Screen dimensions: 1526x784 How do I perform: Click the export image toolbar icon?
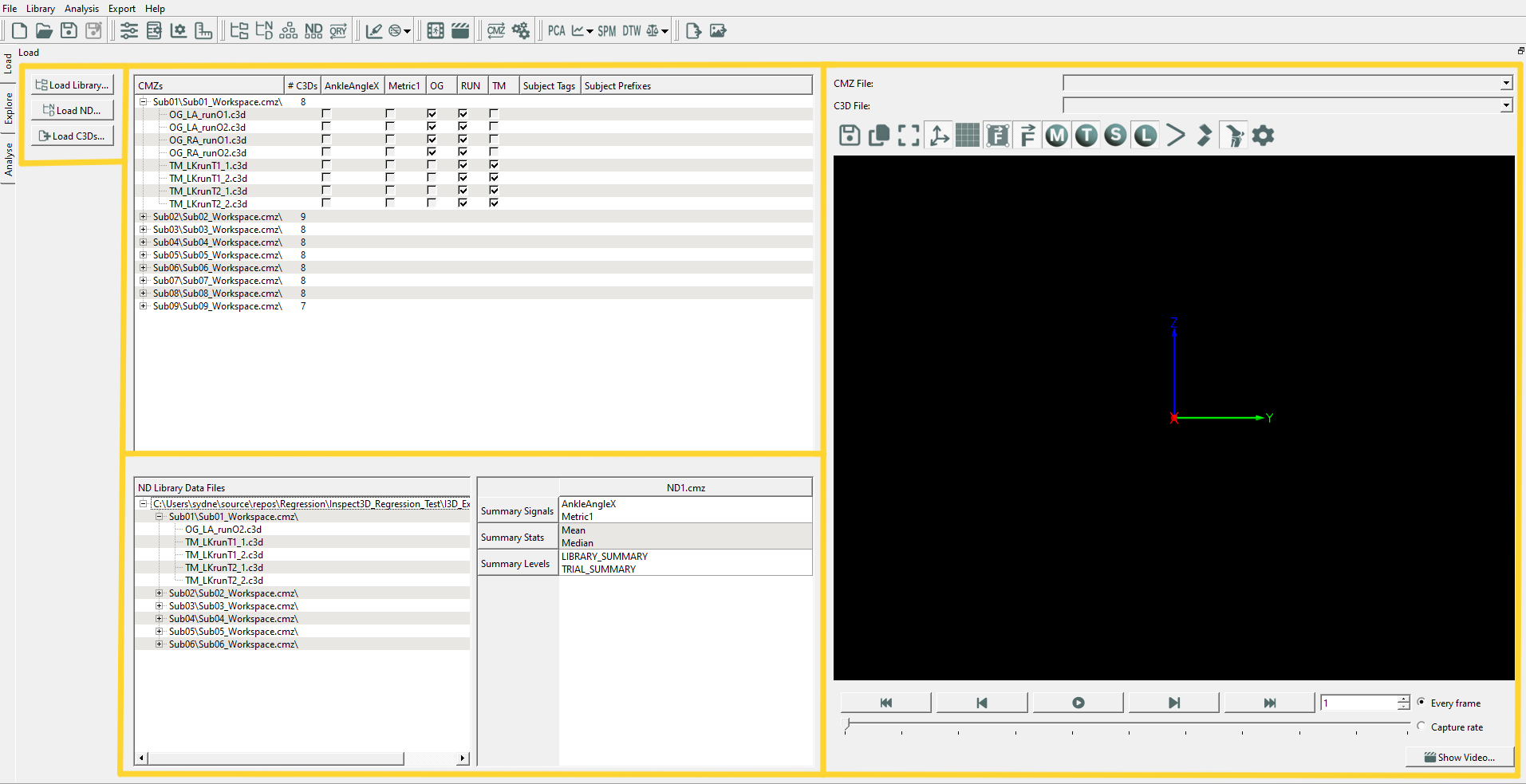(718, 30)
